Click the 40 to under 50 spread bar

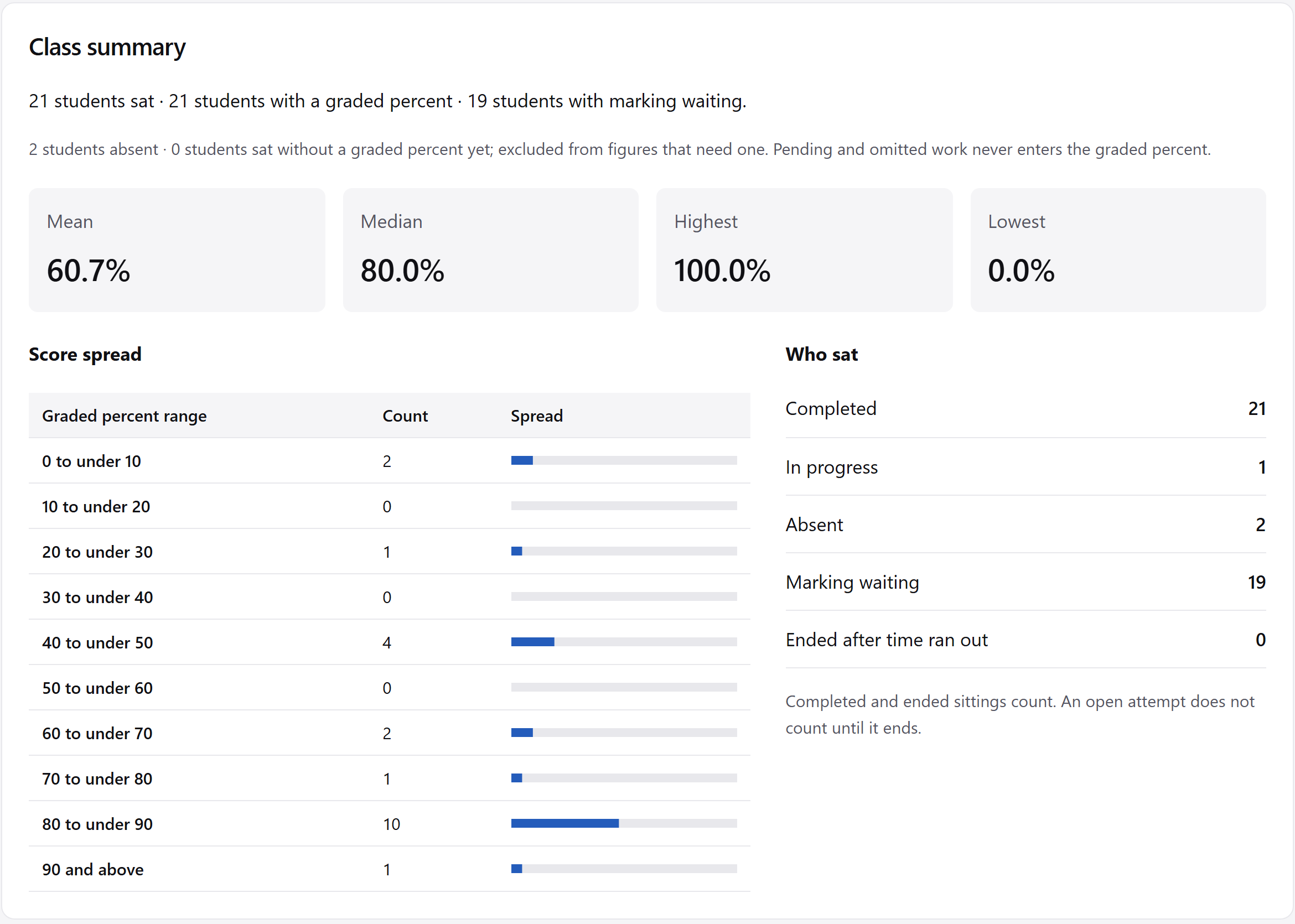624,642
